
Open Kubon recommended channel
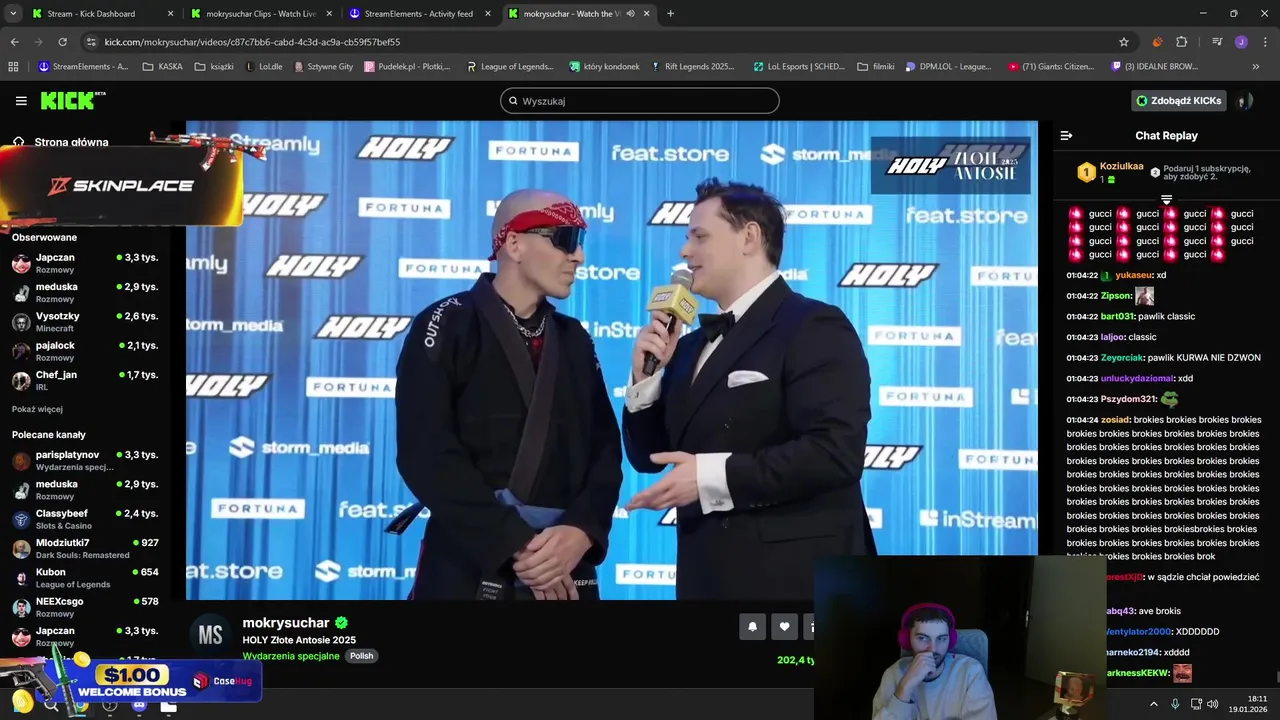click(x=85, y=578)
